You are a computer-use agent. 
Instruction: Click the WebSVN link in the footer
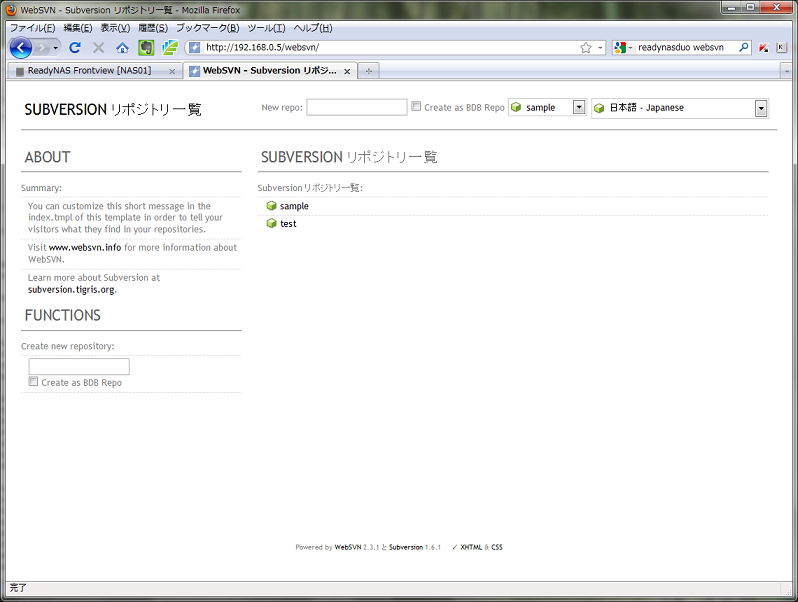tap(348, 547)
